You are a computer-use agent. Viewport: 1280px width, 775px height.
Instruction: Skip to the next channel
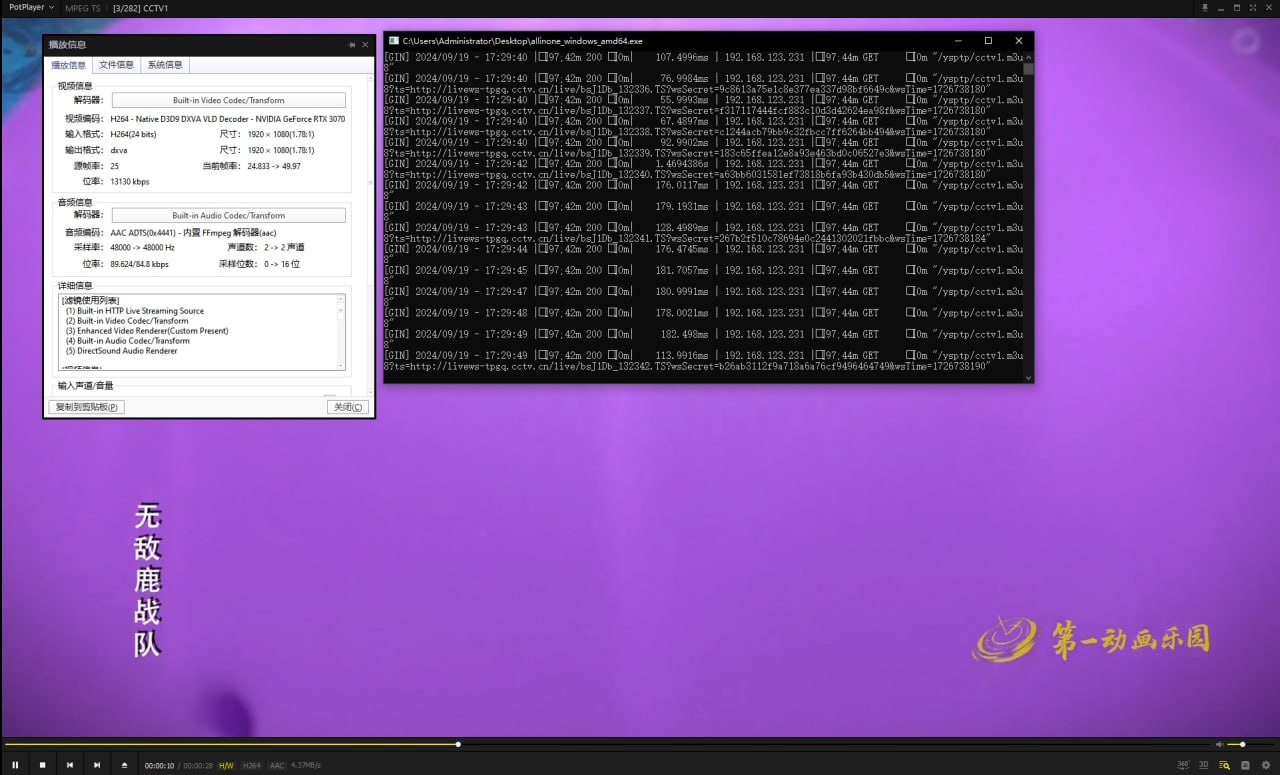click(97, 765)
